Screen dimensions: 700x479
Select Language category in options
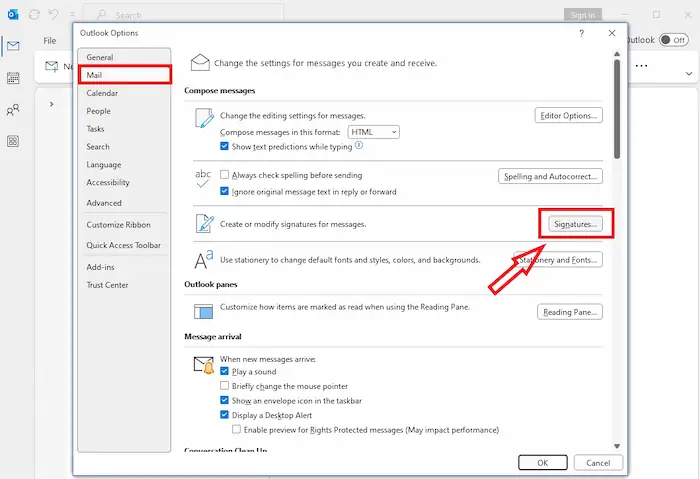point(124,164)
